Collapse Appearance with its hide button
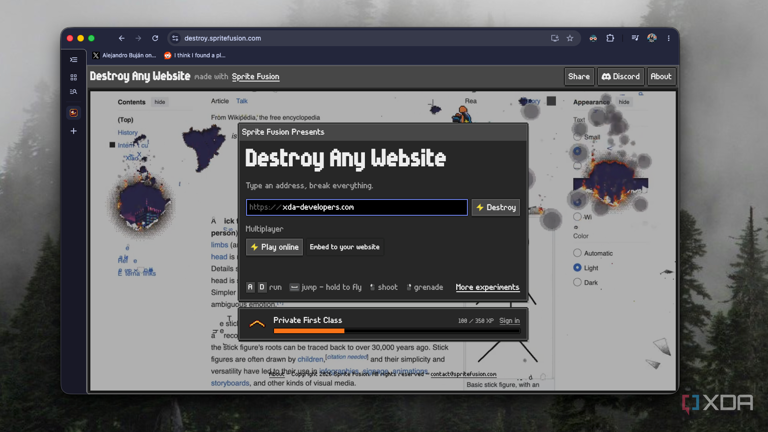The height and width of the screenshot is (432, 768). tap(624, 102)
